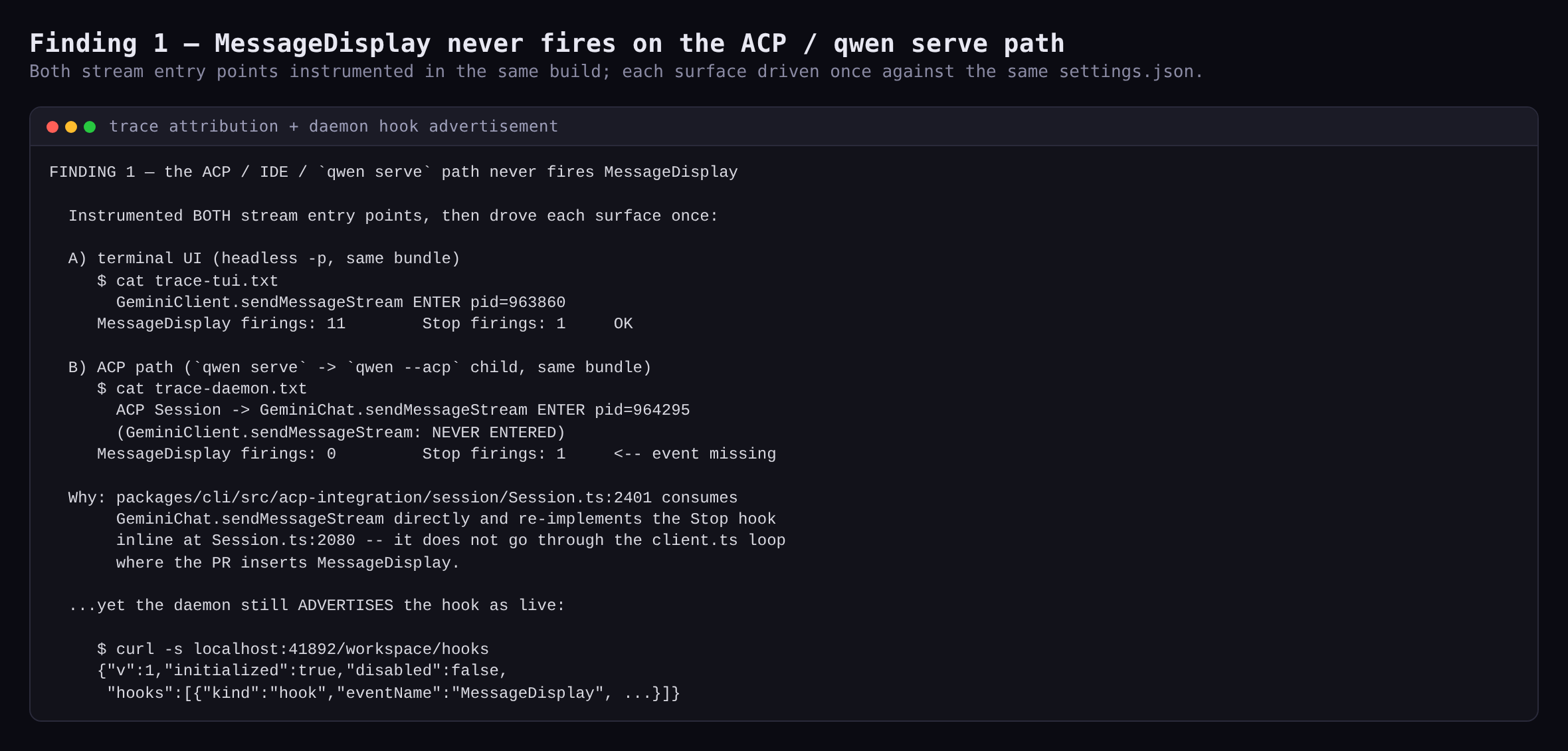Image resolution: width=1568 pixels, height=751 pixels.
Task: Click the 'MessageDisplay firings: 11' result
Action: pyautogui.click(x=221, y=324)
